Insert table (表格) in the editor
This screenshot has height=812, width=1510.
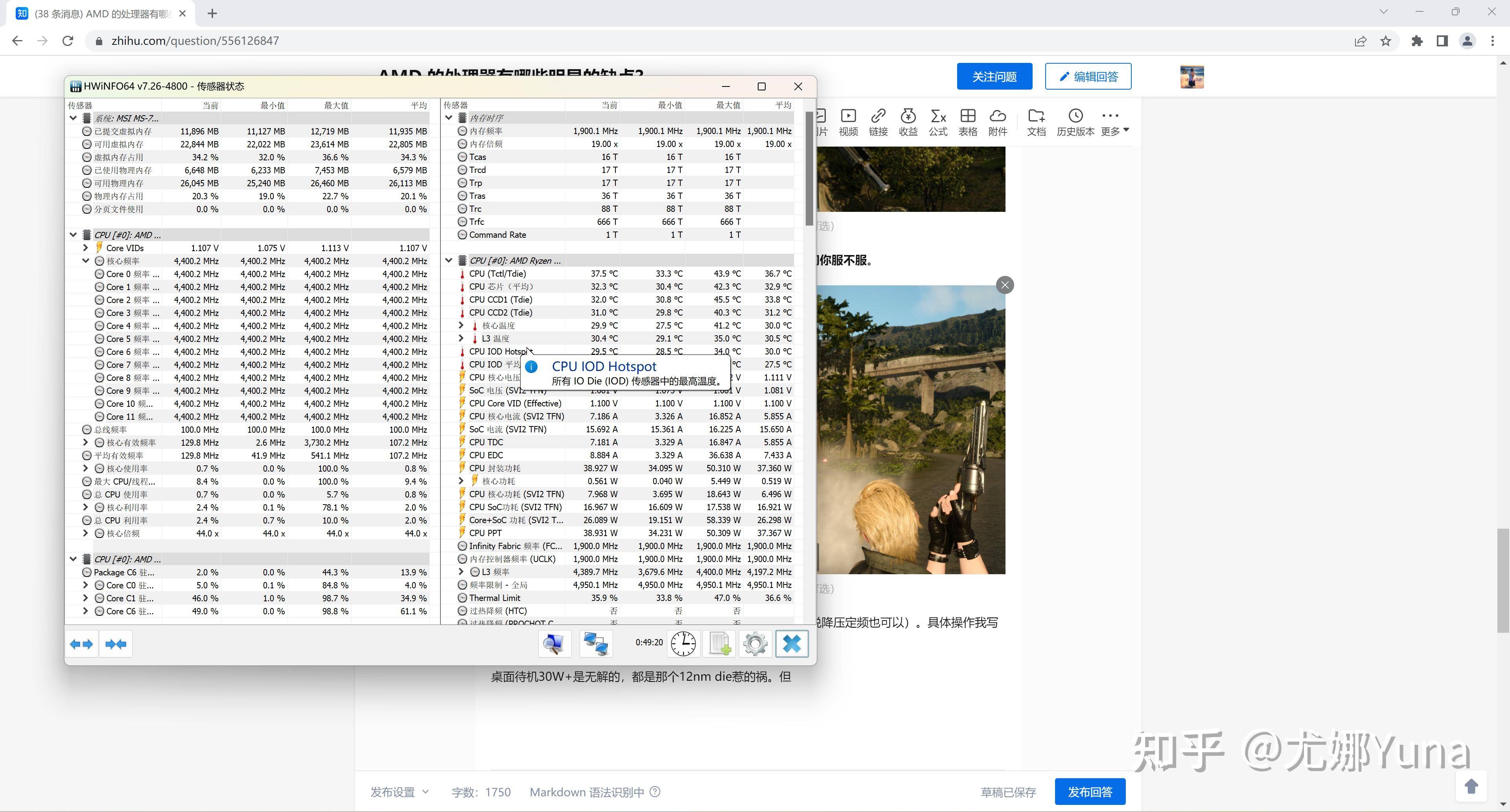(x=968, y=123)
